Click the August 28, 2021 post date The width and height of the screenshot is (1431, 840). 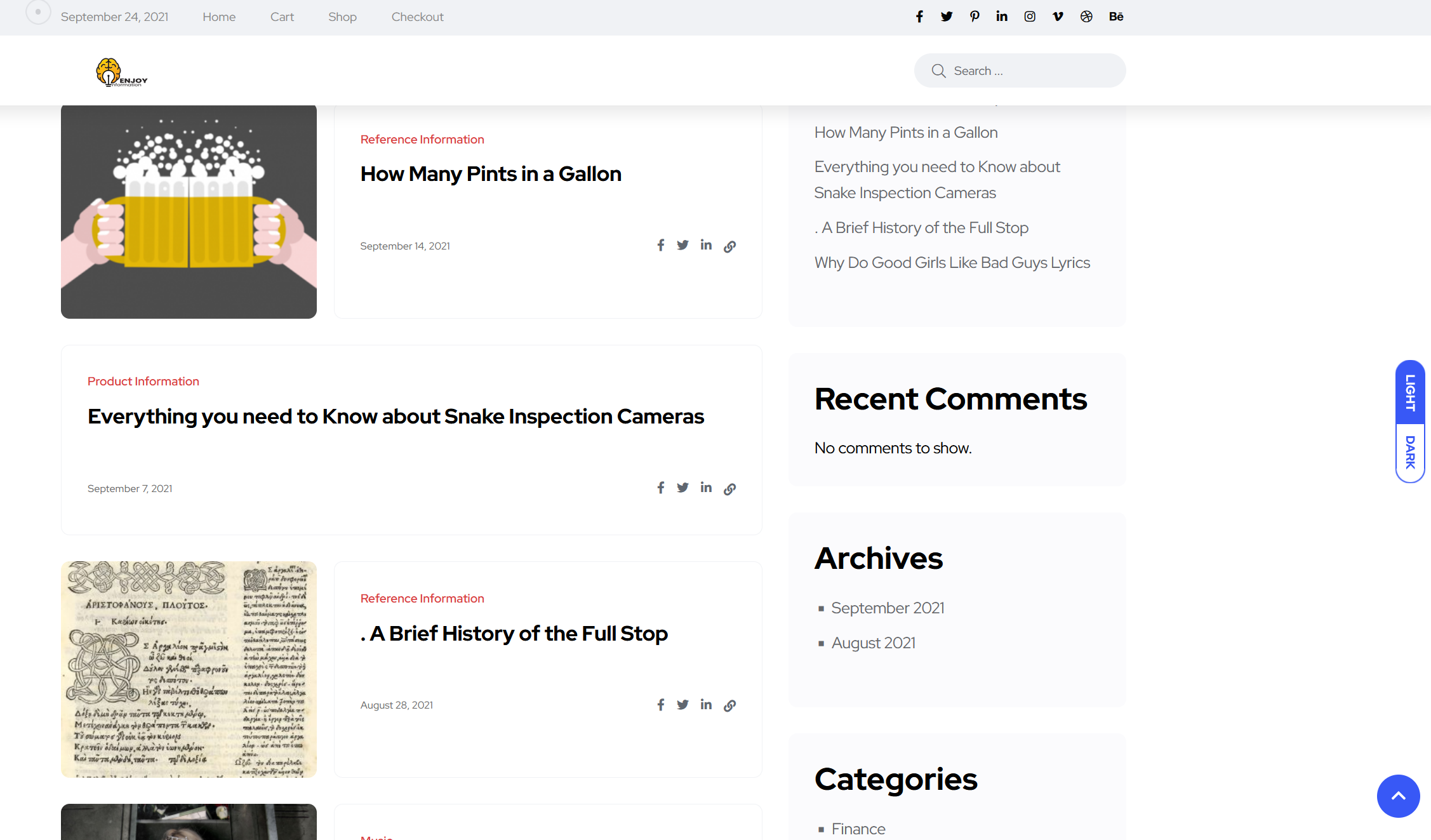click(396, 705)
